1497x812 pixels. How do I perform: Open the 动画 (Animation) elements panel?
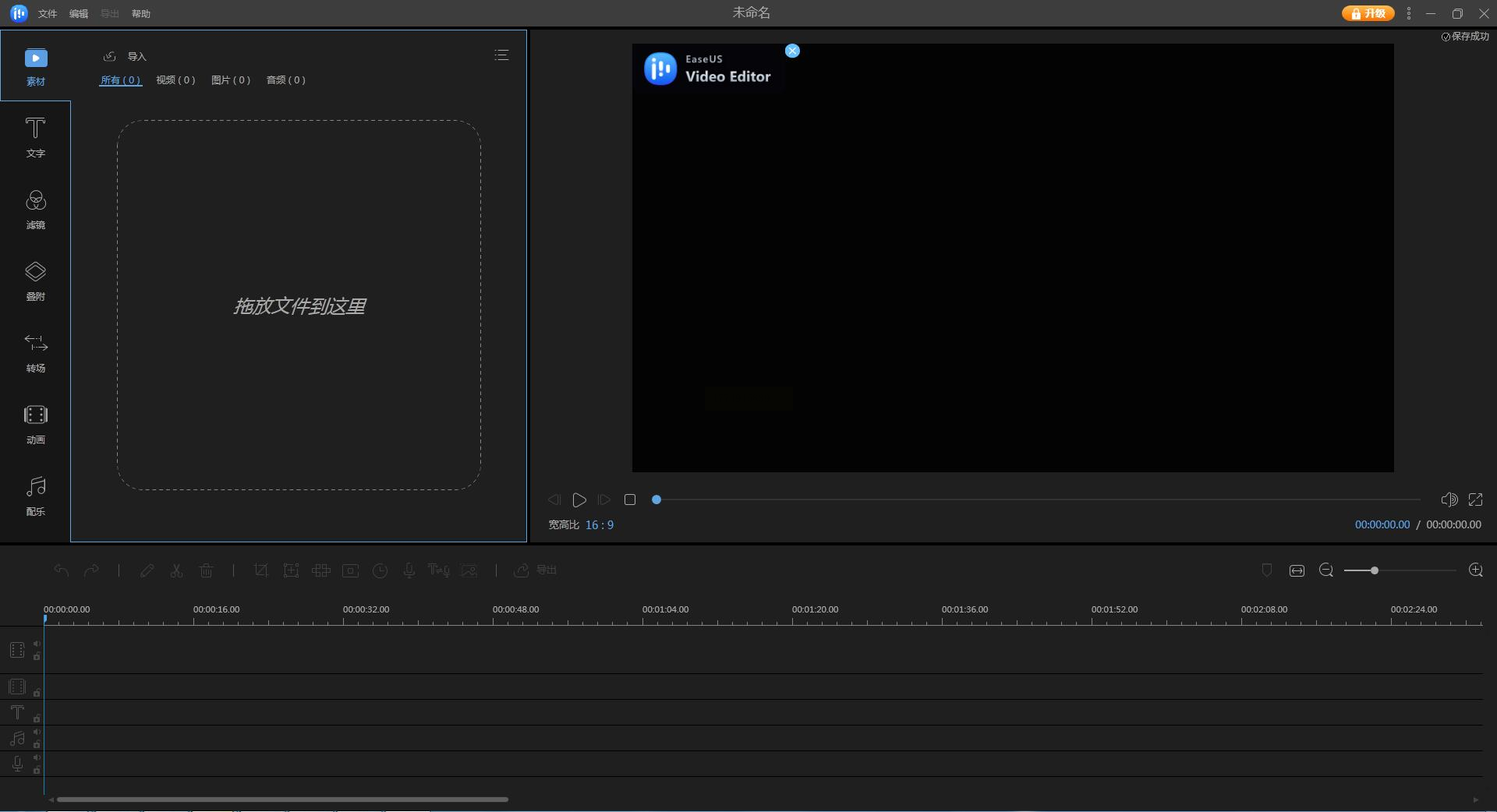point(35,424)
